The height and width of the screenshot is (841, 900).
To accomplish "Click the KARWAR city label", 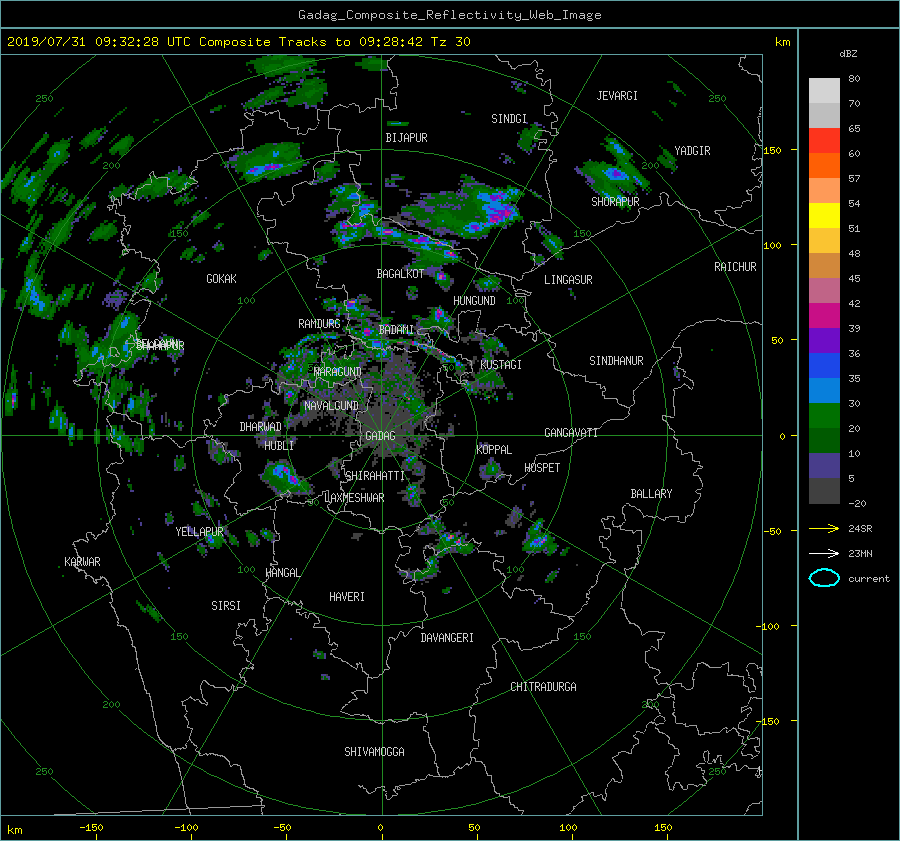I will click(82, 562).
